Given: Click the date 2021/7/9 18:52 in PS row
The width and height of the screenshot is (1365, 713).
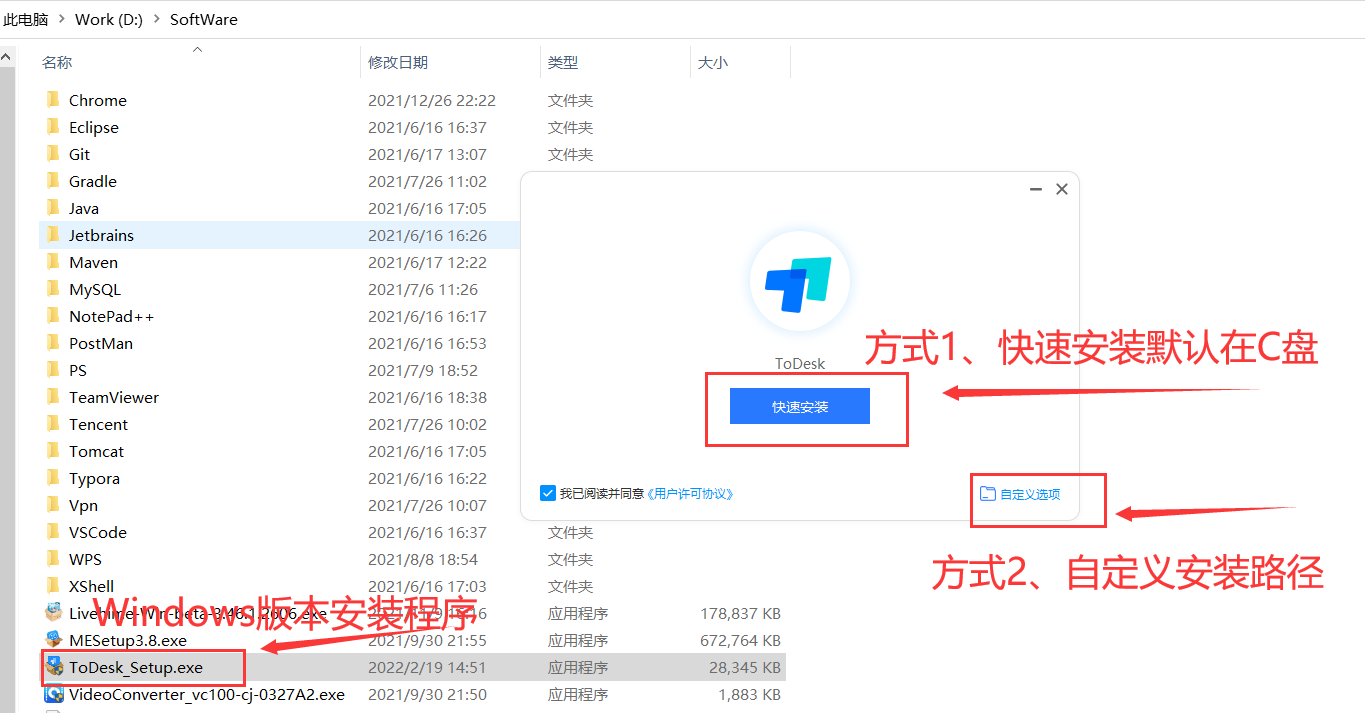Looking at the screenshot, I should (423, 370).
